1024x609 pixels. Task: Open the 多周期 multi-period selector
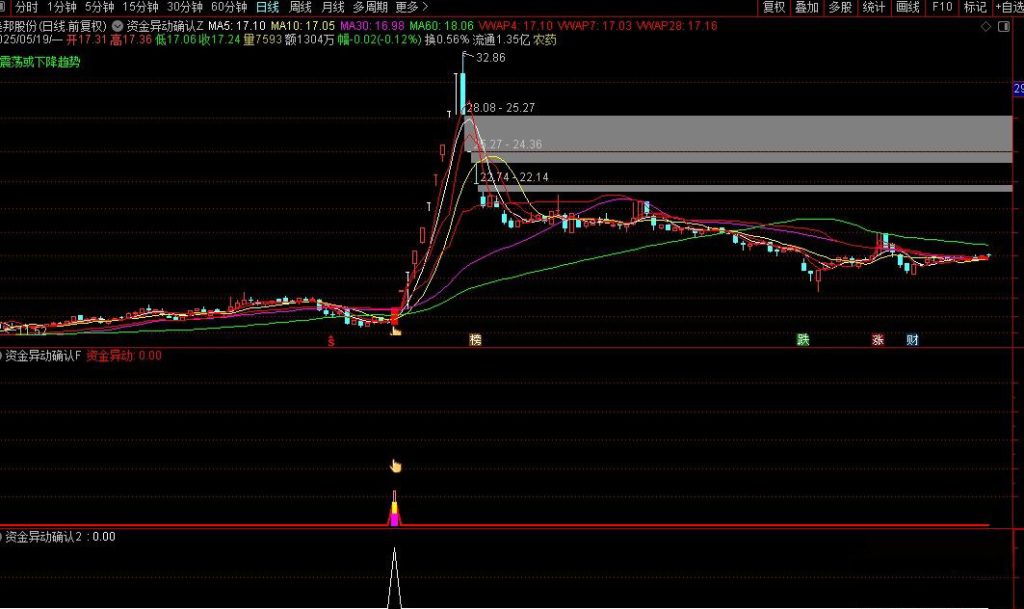click(370, 7)
